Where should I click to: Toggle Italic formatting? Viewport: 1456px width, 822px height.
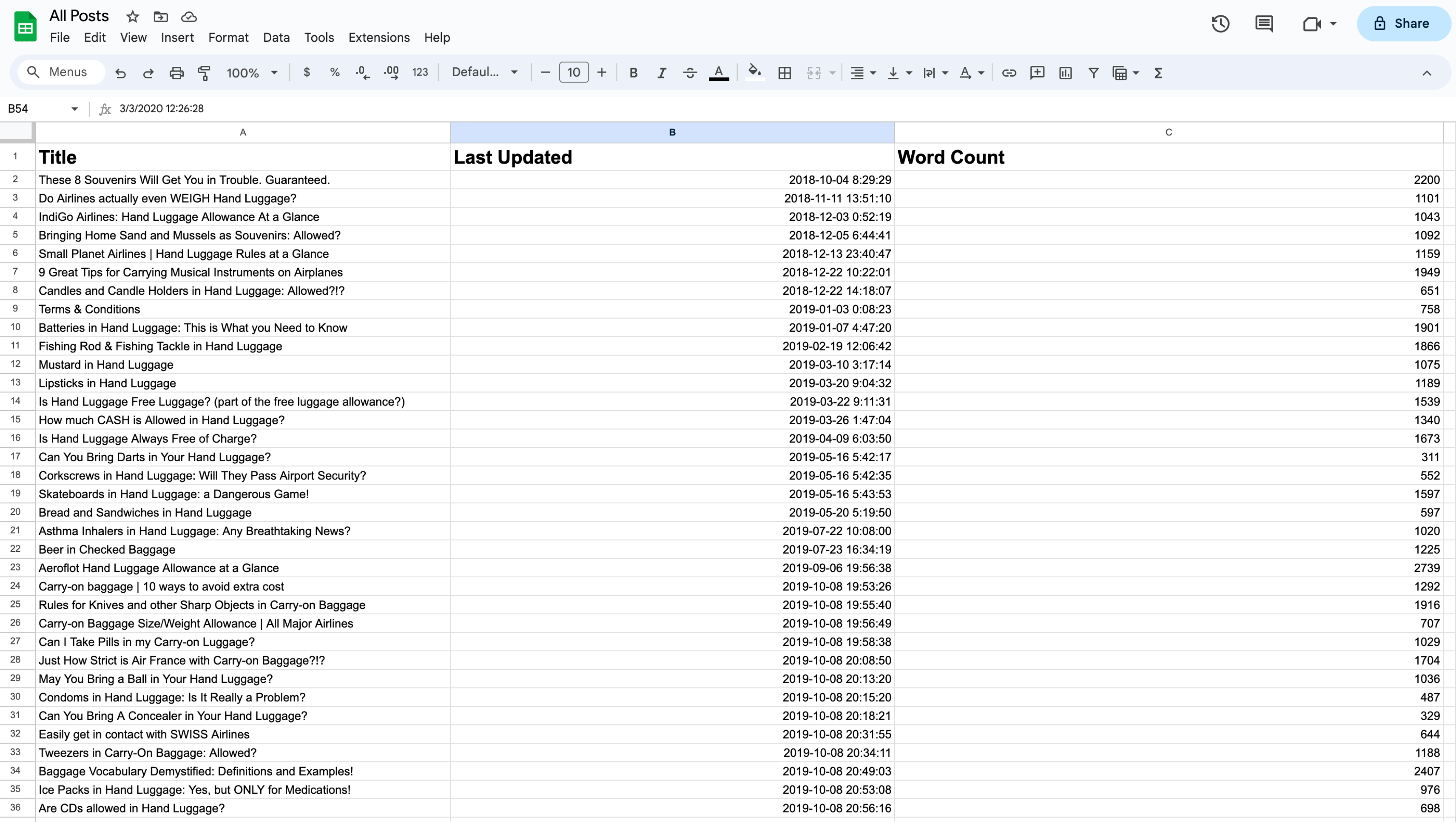(x=662, y=72)
